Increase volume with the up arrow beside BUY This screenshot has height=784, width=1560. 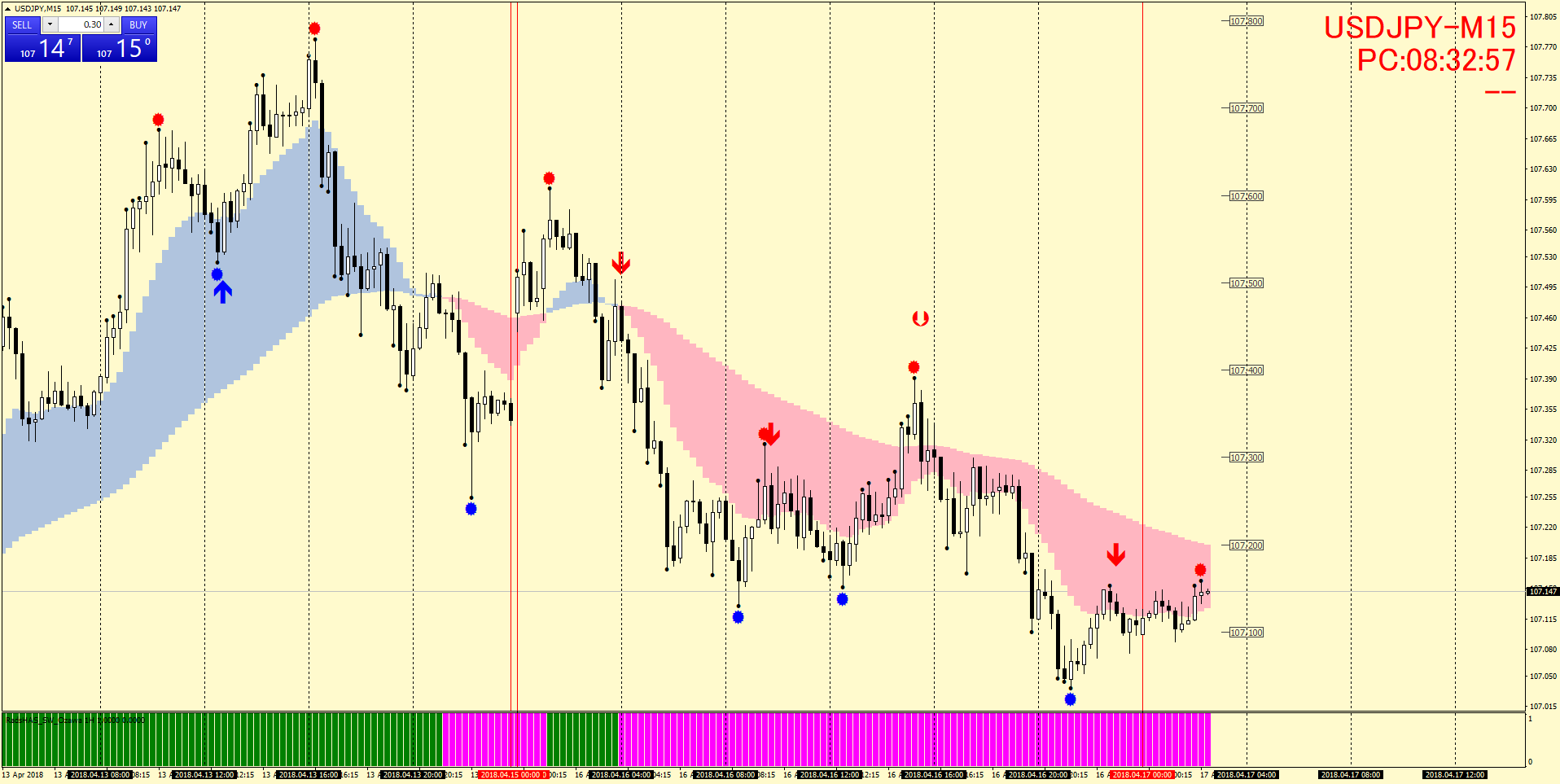112,25
